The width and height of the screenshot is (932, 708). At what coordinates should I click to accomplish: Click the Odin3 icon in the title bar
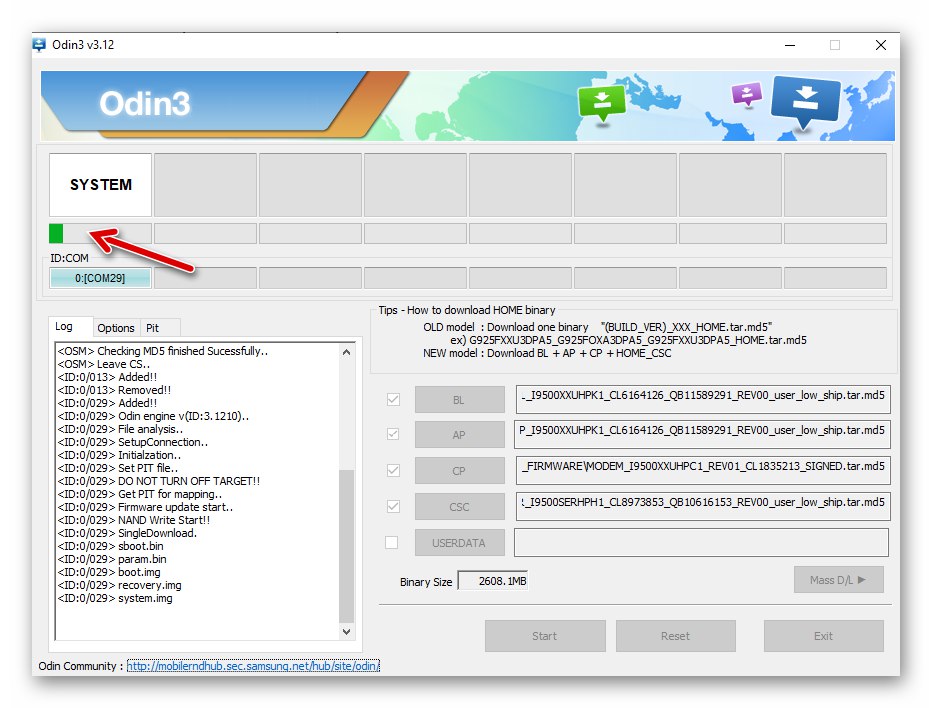[39, 44]
